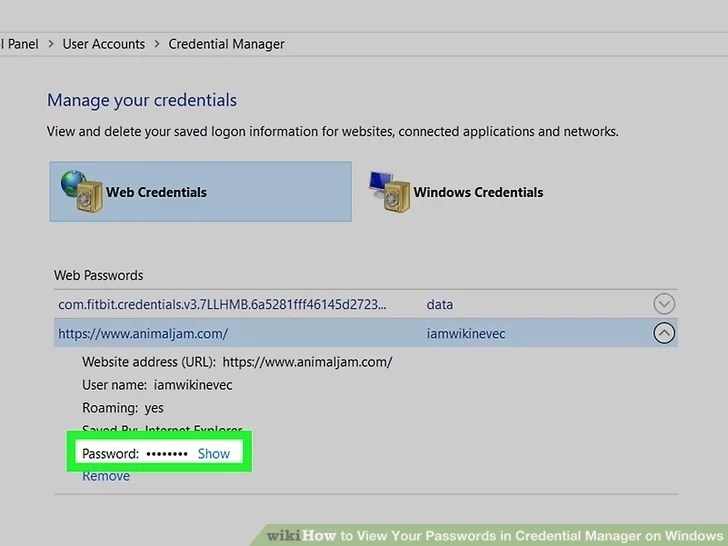Viewport: 728px width, 546px height.
Task: Select the com.fitbit.credentials entry name
Action: click(222, 304)
